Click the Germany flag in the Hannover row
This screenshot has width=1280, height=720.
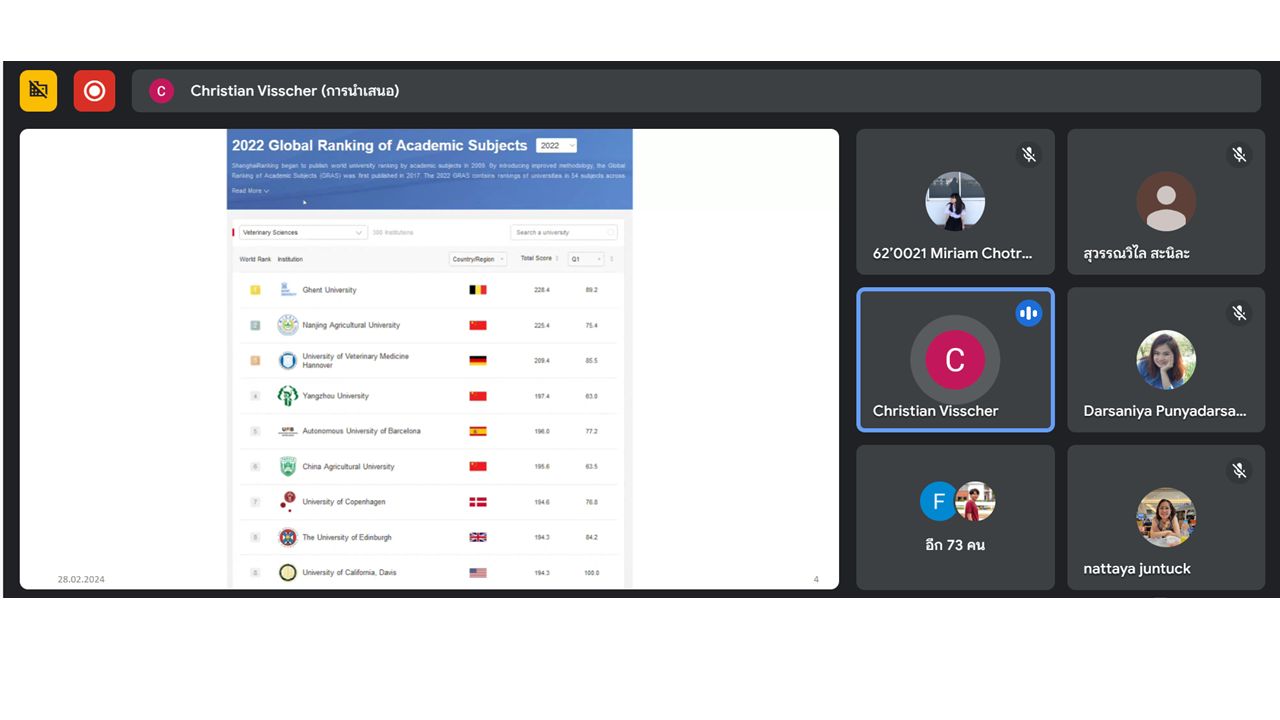[x=478, y=360]
